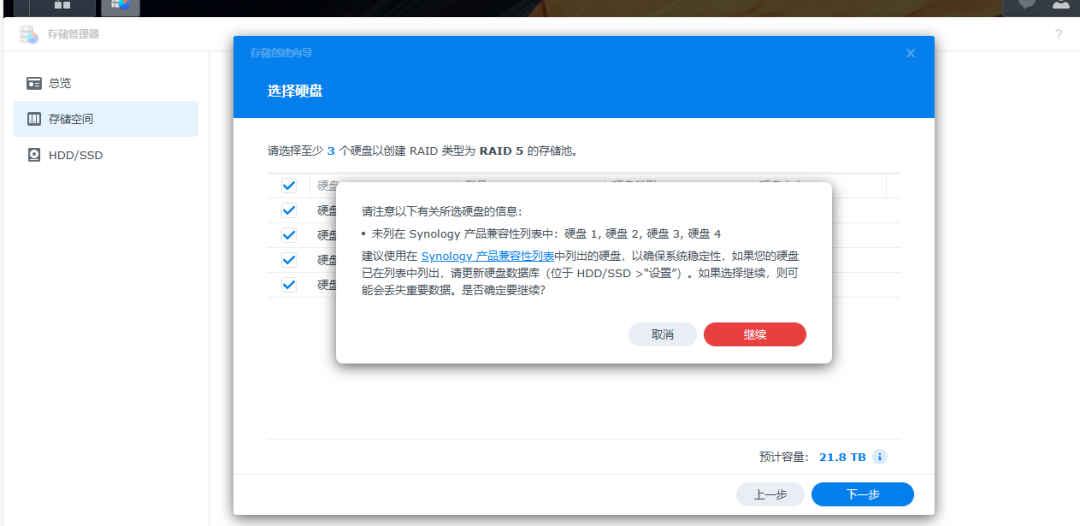The image size is (1080, 526).
Task: Uncheck the last drive row checkbox
Action: click(289, 284)
